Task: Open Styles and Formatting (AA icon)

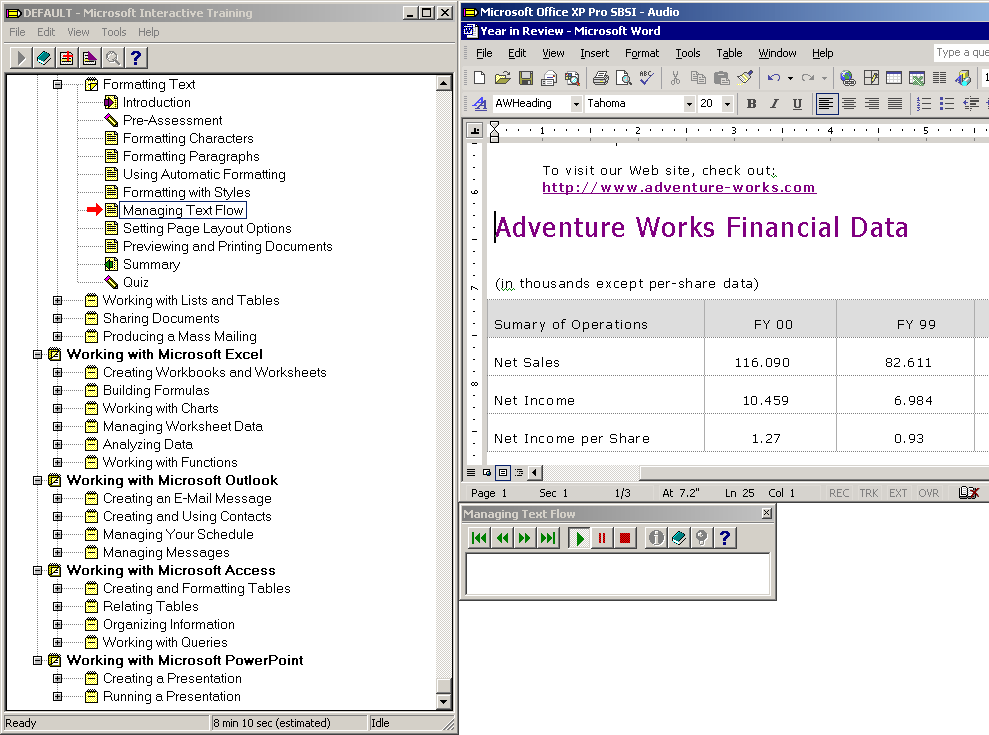Action: 480,103
